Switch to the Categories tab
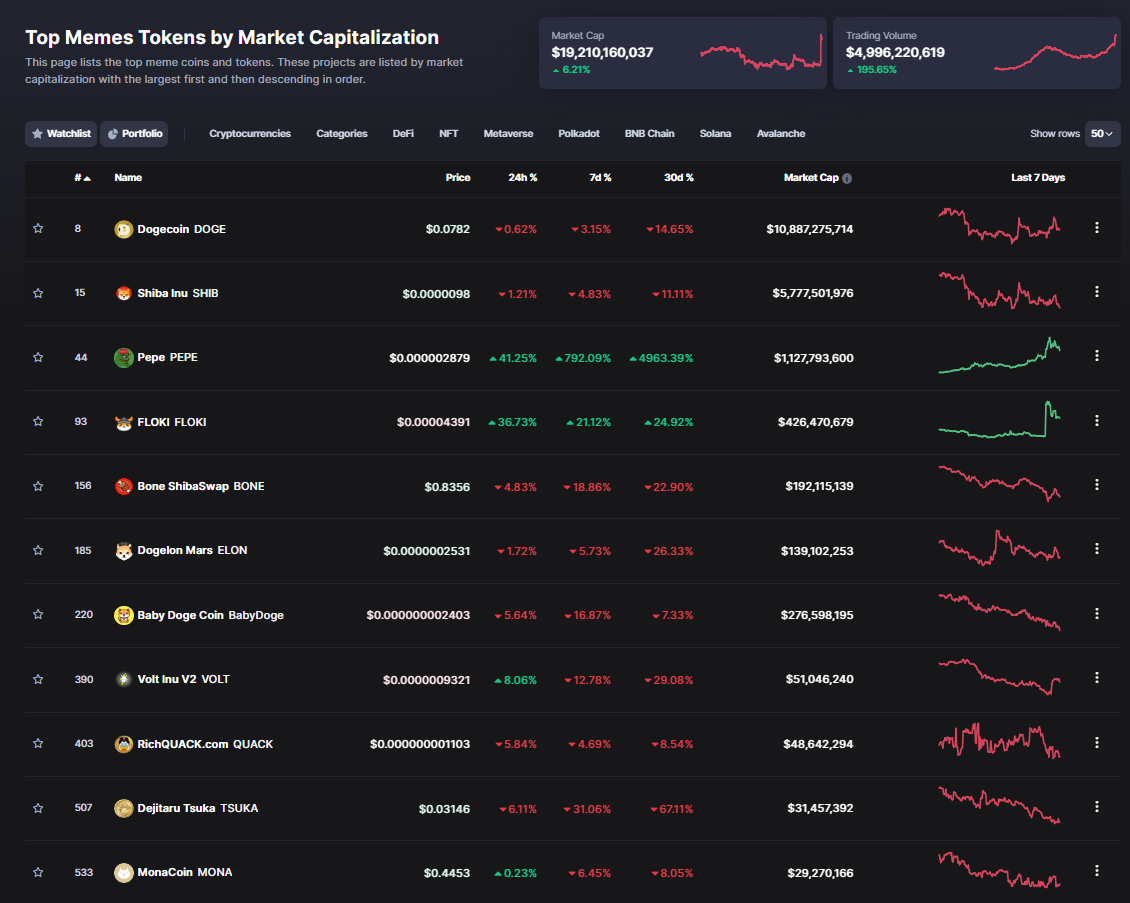 click(x=342, y=134)
